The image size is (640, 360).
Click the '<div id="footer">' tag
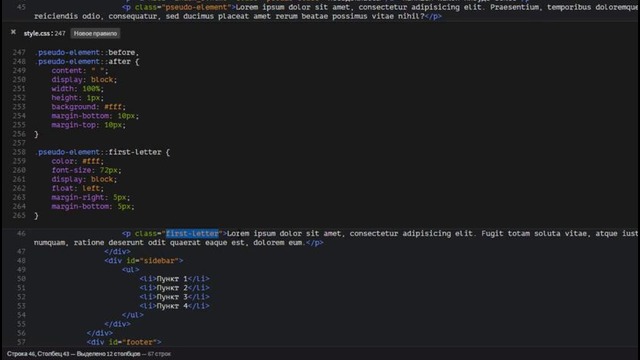pyautogui.click(x=124, y=342)
